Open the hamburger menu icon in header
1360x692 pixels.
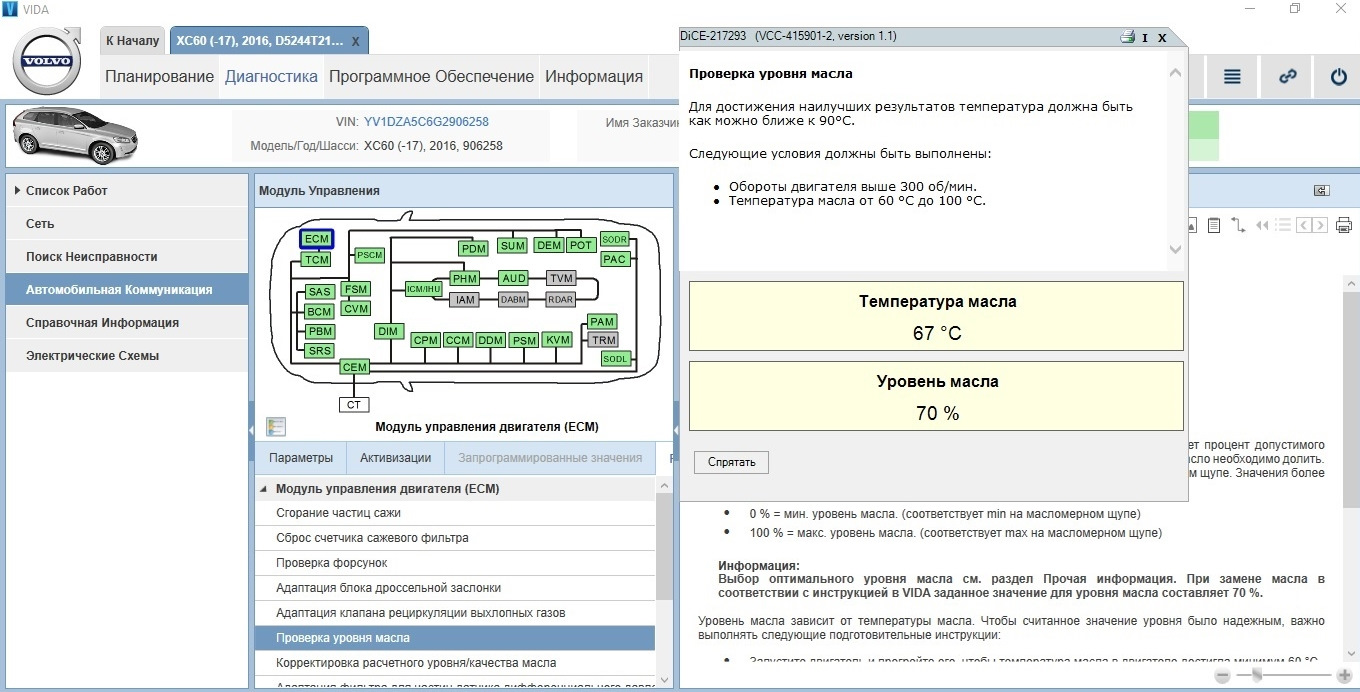1232,77
